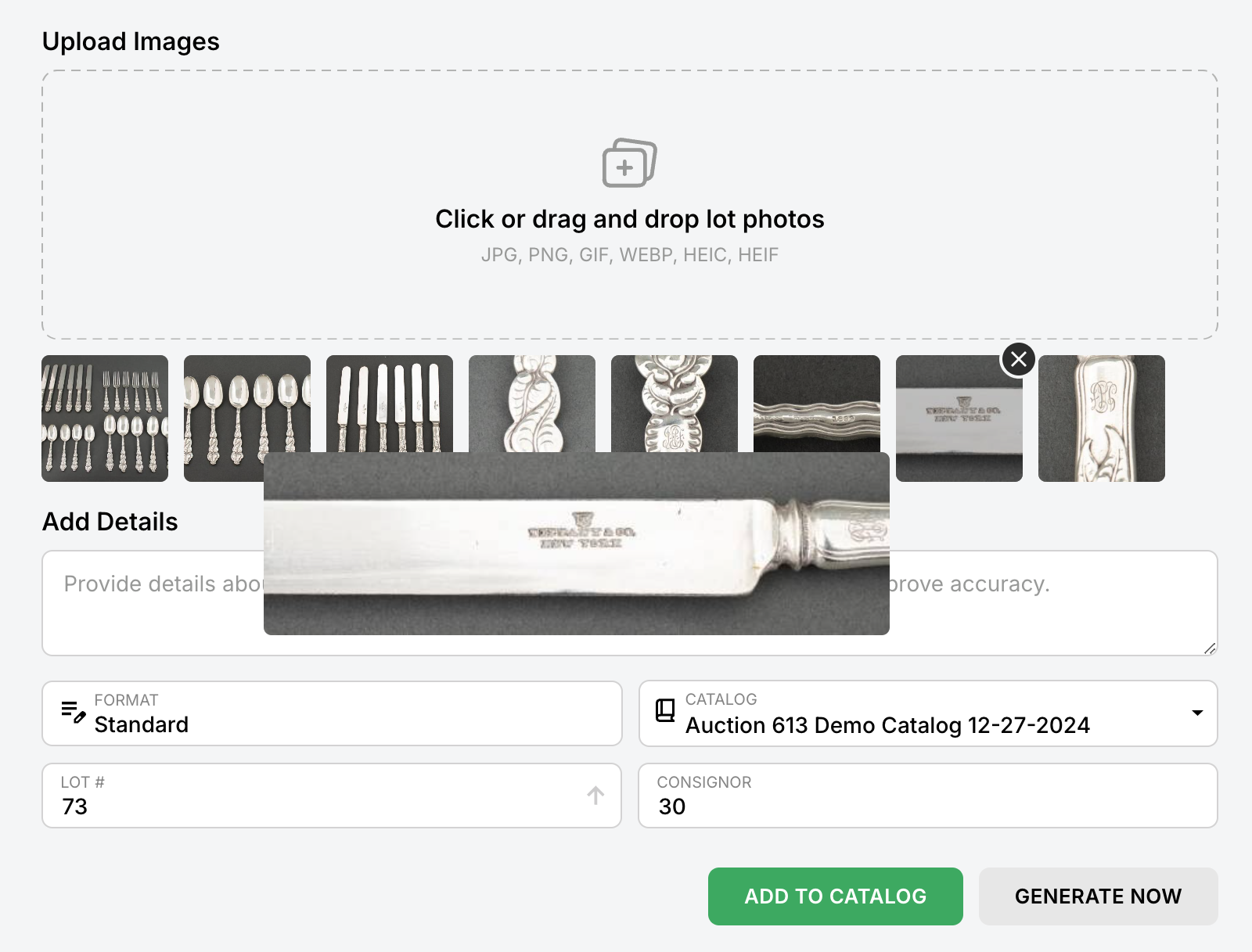Select the Auction 613 Demo Catalog field
This screenshot has width=1252, height=952.
(887, 724)
